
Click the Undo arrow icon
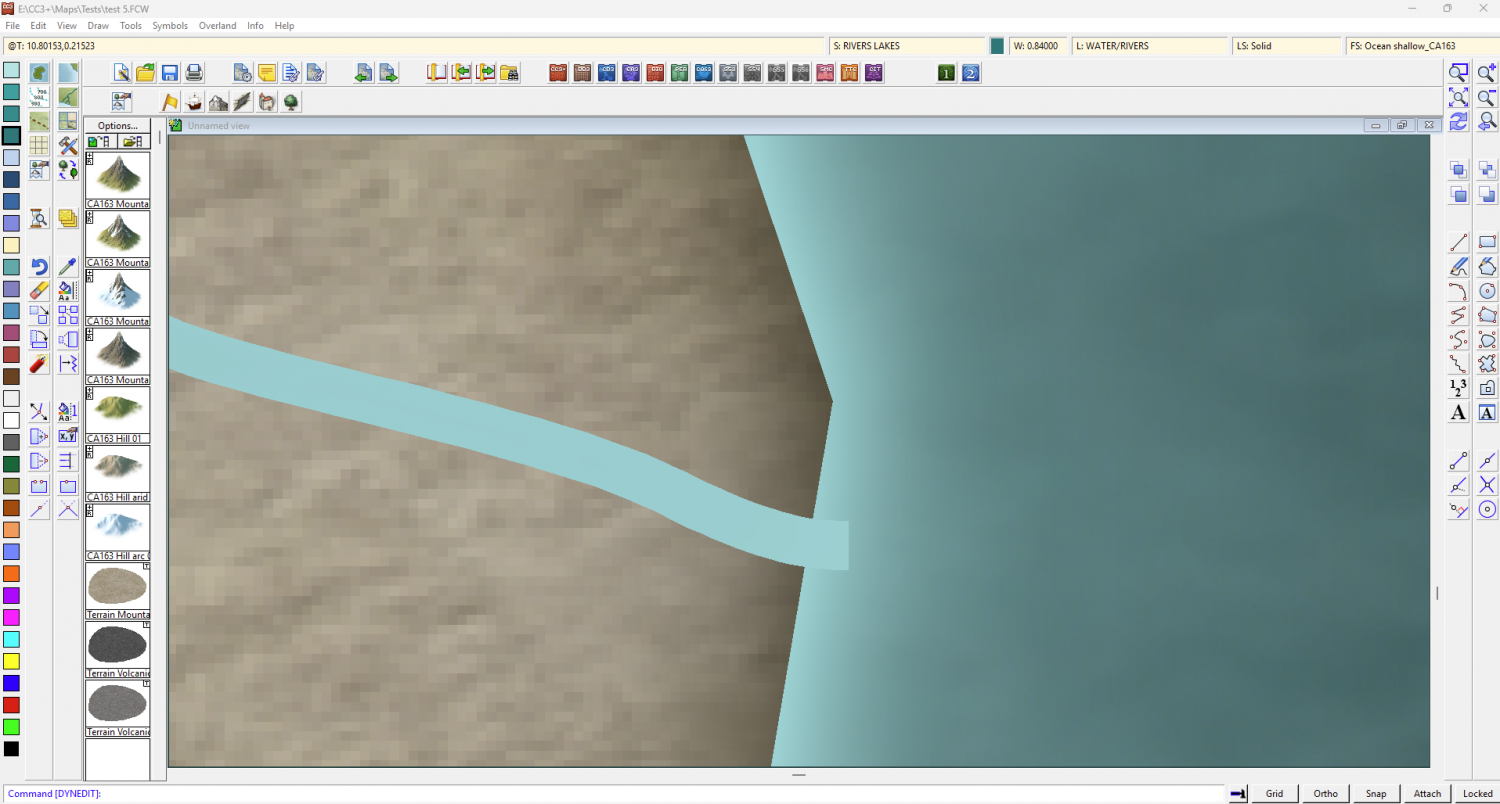[39, 267]
